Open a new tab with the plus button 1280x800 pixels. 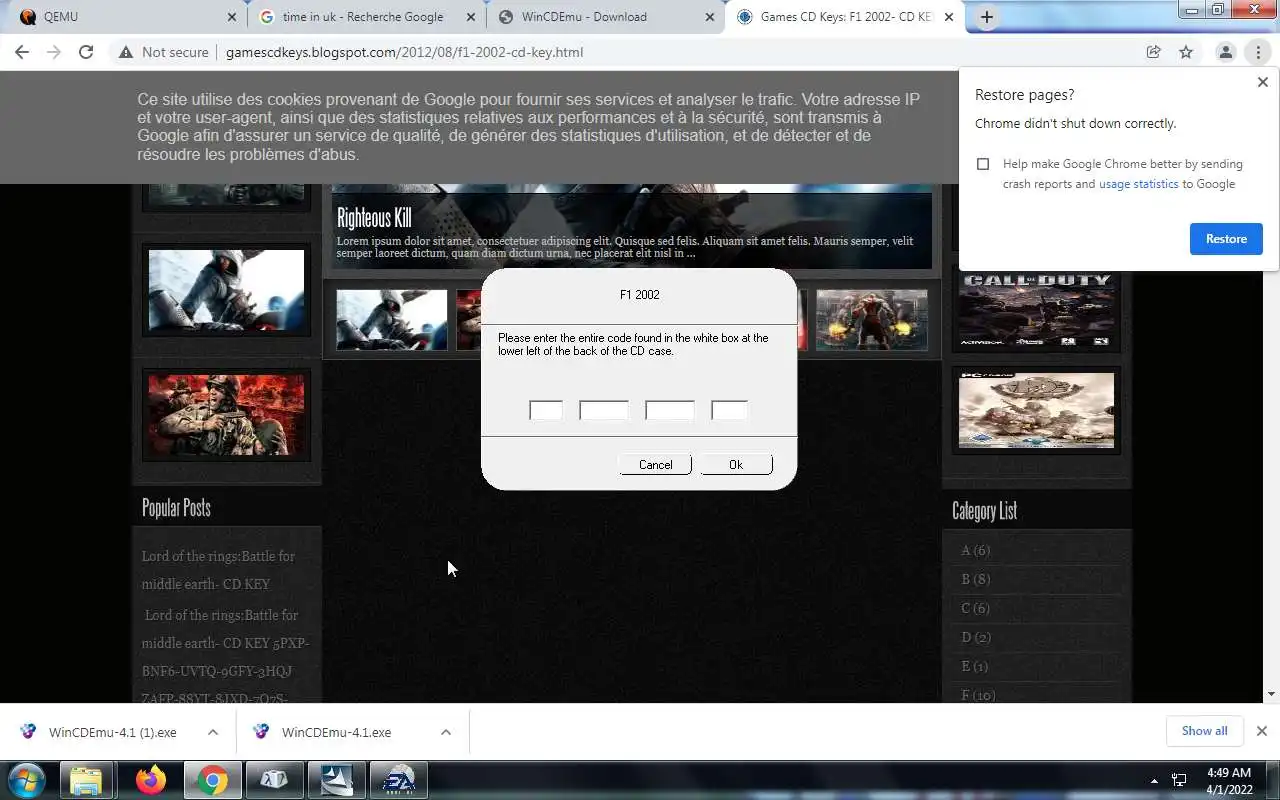[x=987, y=17]
